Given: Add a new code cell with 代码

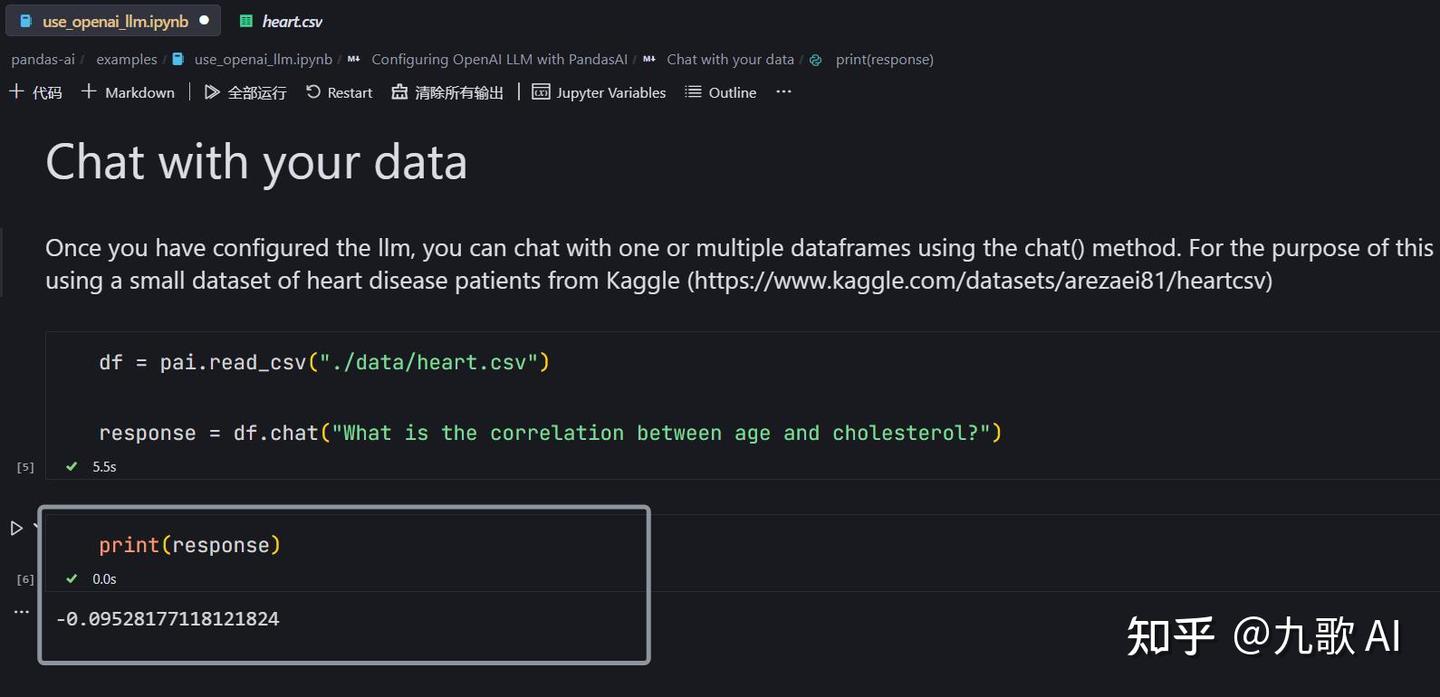Looking at the screenshot, I should click(36, 91).
